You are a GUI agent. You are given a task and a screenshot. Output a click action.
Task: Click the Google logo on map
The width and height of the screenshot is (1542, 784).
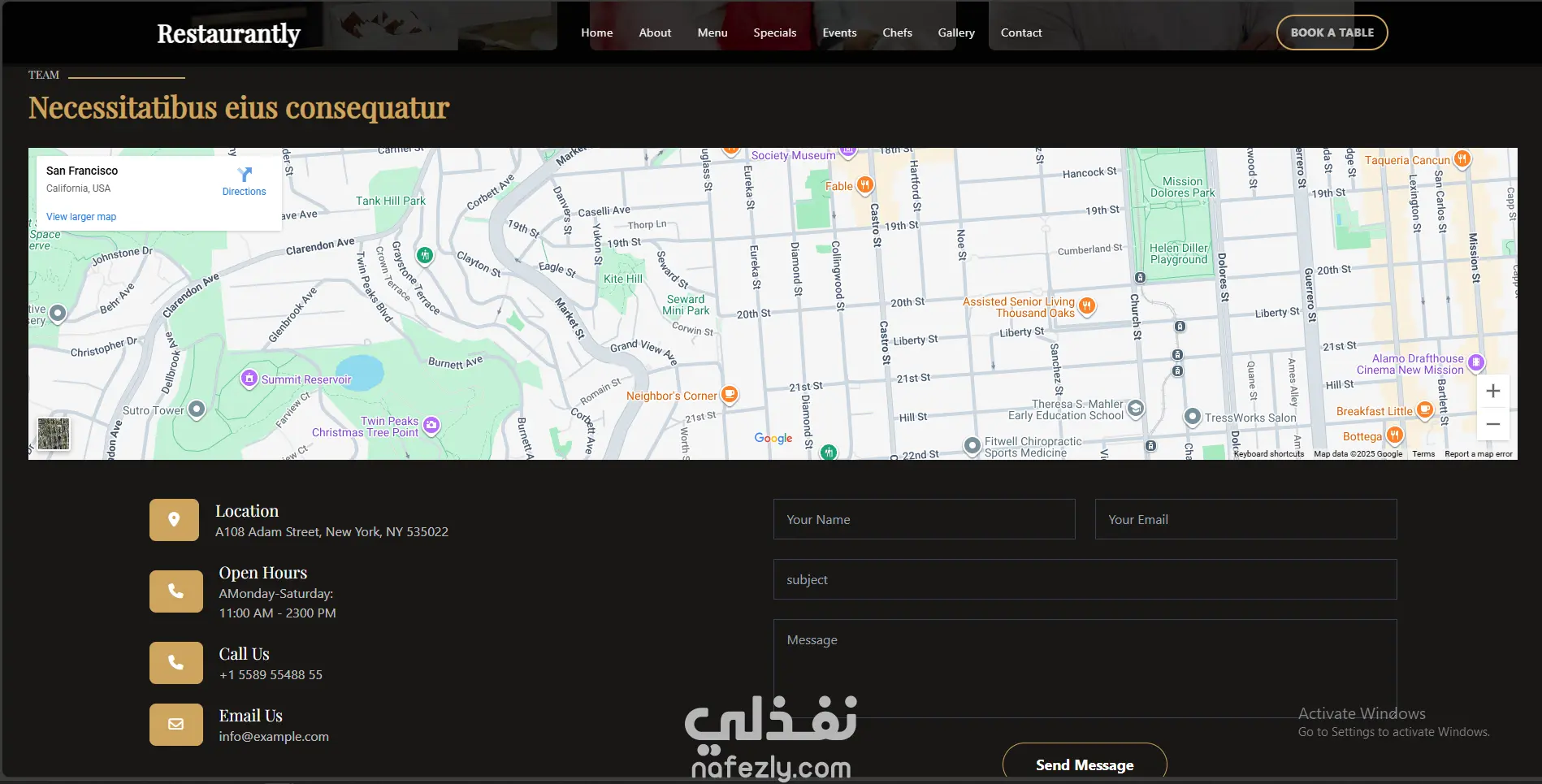(x=773, y=438)
